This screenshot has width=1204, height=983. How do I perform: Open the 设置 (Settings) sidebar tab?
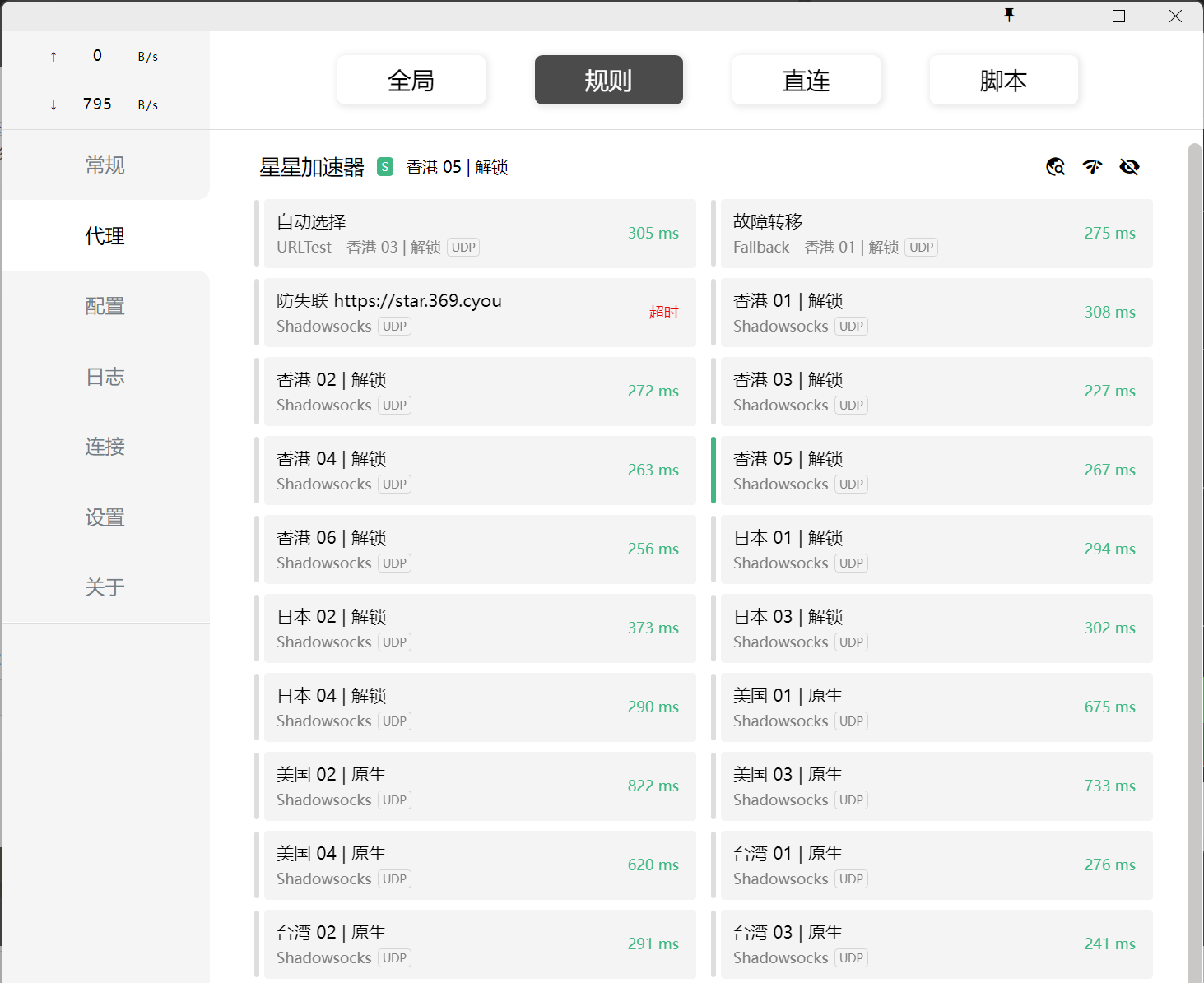coord(105,517)
